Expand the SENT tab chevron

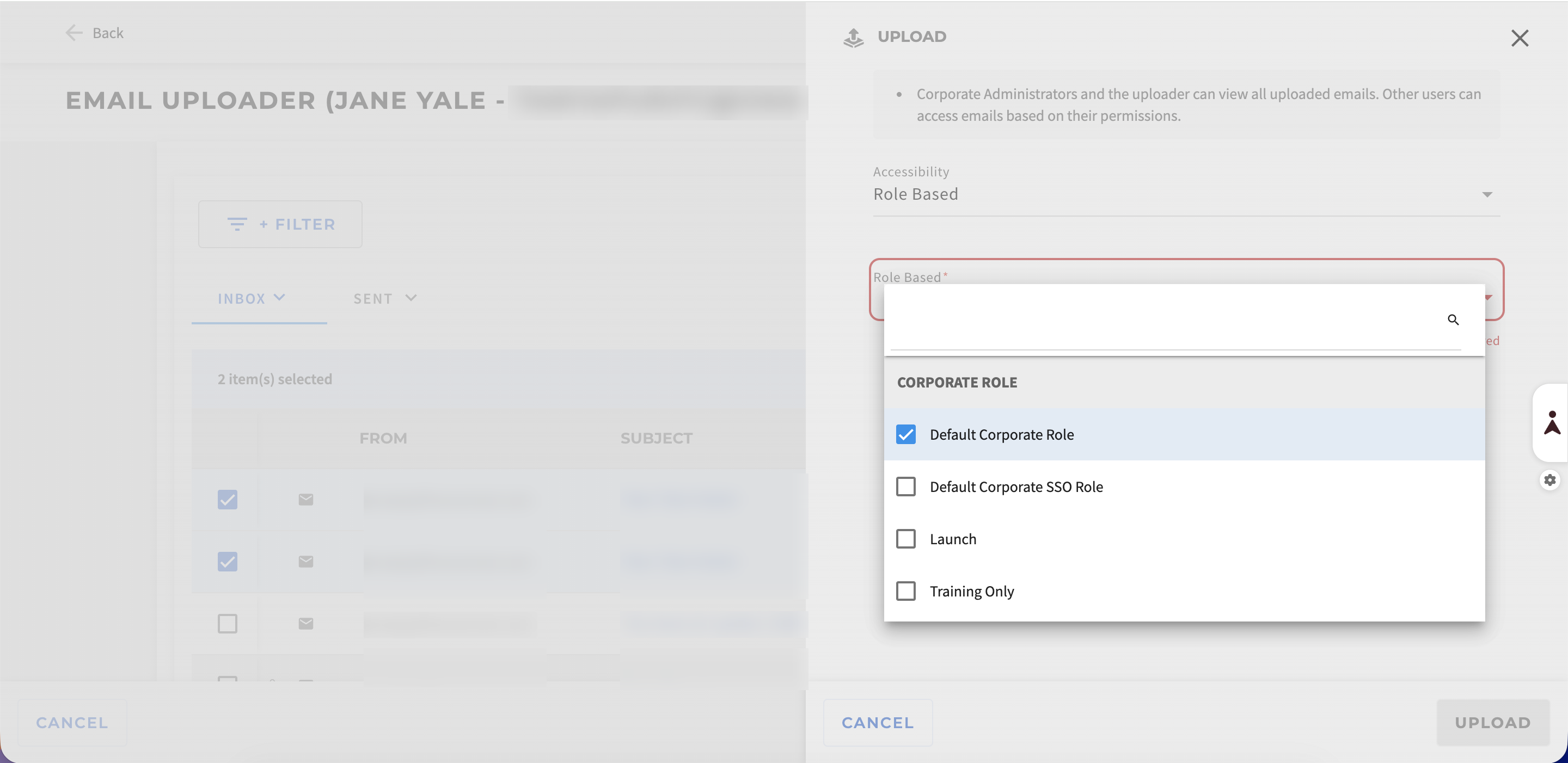click(x=411, y=298)
